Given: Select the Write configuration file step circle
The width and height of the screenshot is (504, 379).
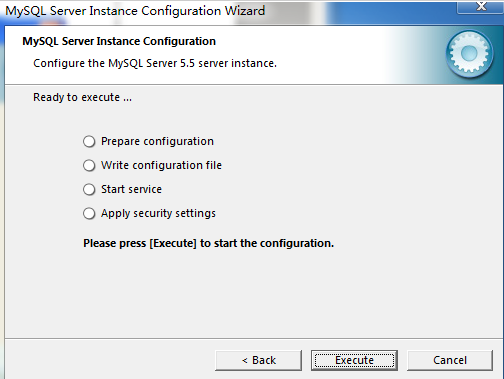Looking at the screenshot, I should [x=89, y=165].
